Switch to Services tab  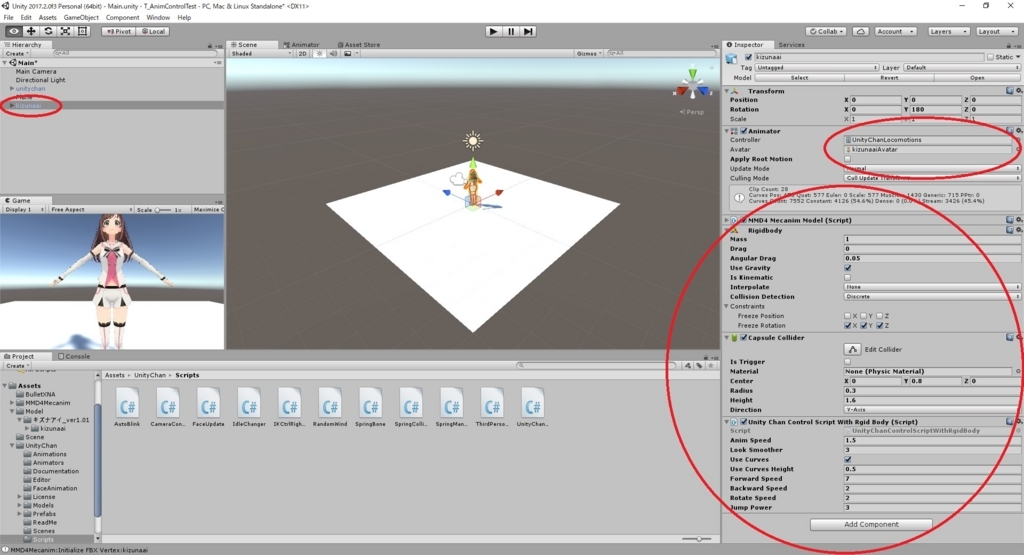click(x=791, y=45)
